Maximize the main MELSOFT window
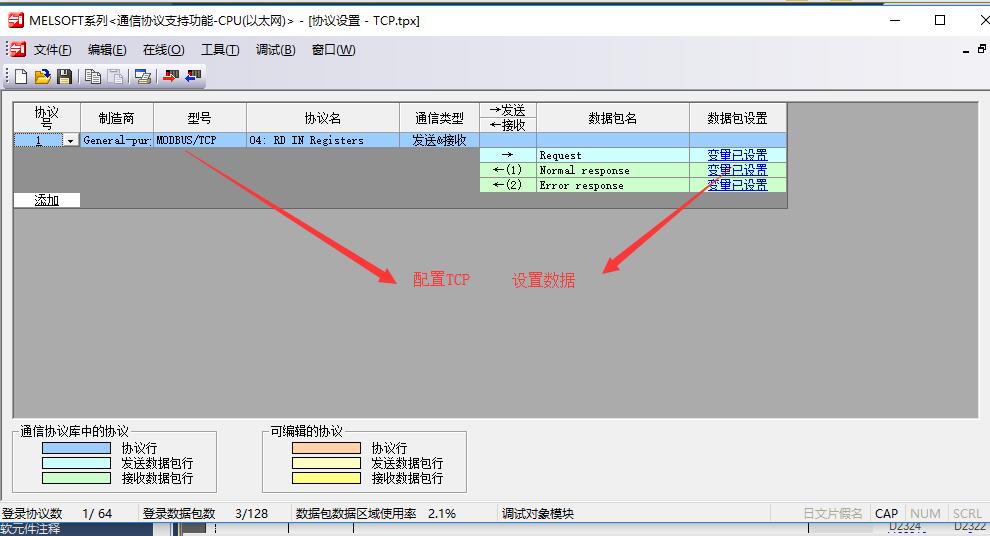990x536 pixels. coord(940,20)
